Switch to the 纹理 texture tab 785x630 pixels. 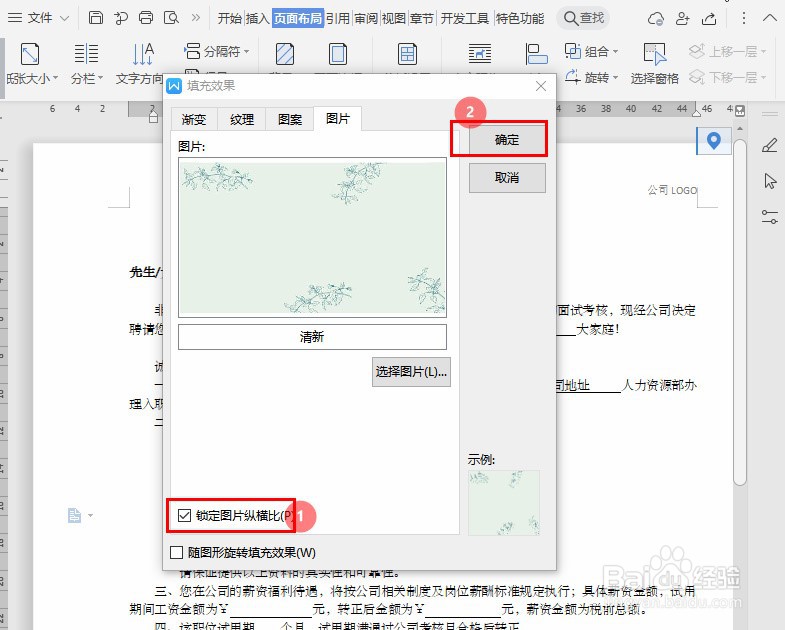[x=242, y=119]
